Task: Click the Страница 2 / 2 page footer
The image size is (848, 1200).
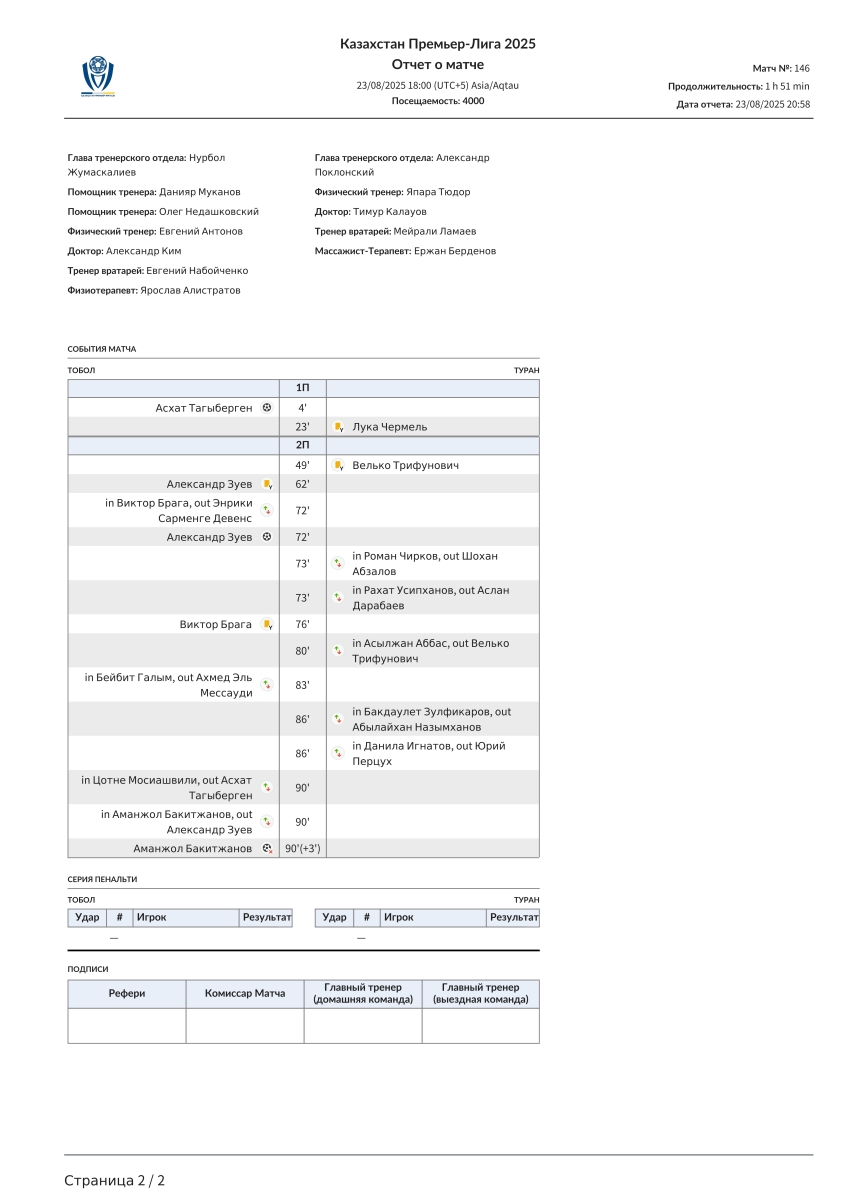Action: tap(115, 1181)
